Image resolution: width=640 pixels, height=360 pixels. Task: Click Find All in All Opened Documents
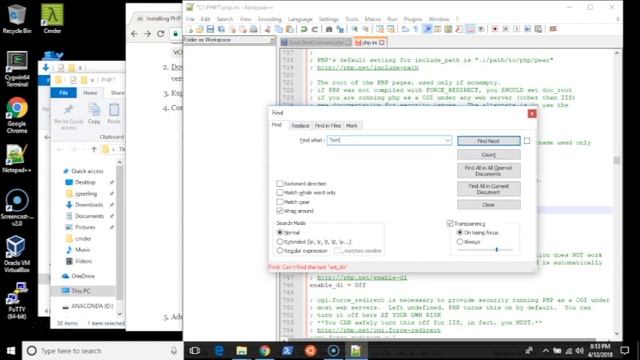coord(489,171)
